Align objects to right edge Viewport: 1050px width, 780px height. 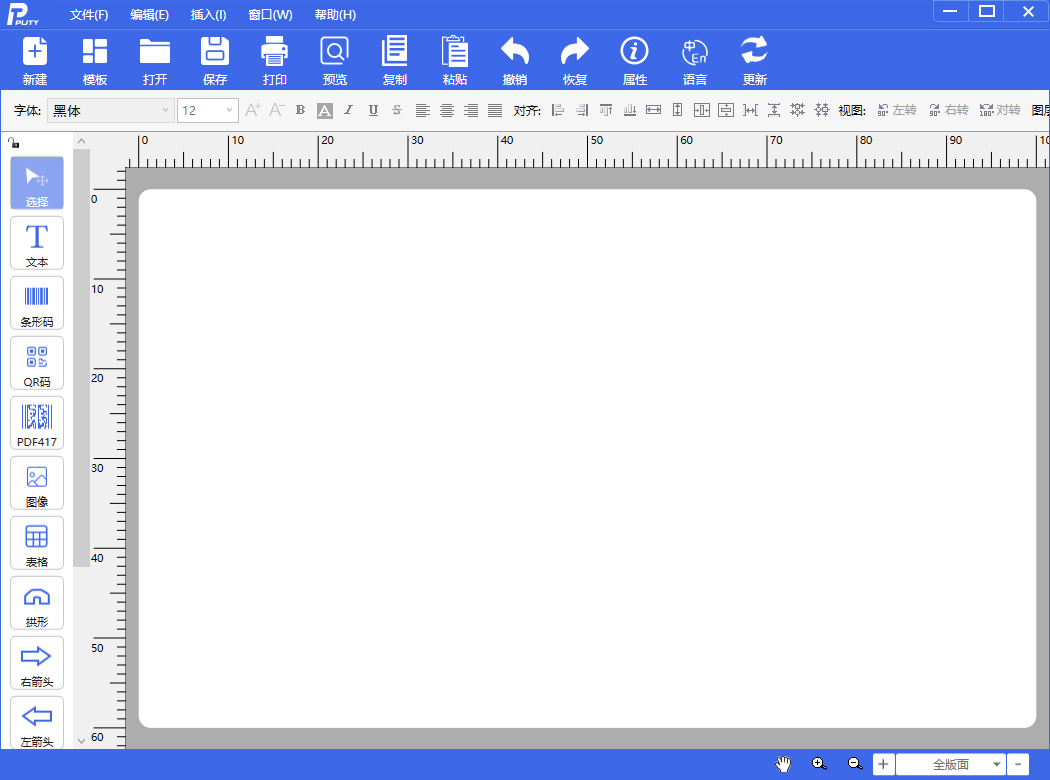pos(582,110)
